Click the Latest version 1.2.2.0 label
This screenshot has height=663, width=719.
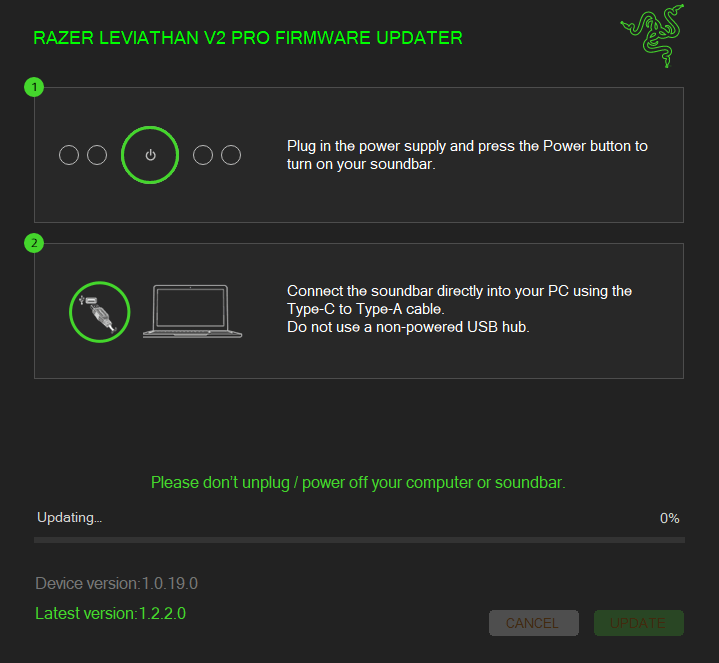tap(111, 613)
